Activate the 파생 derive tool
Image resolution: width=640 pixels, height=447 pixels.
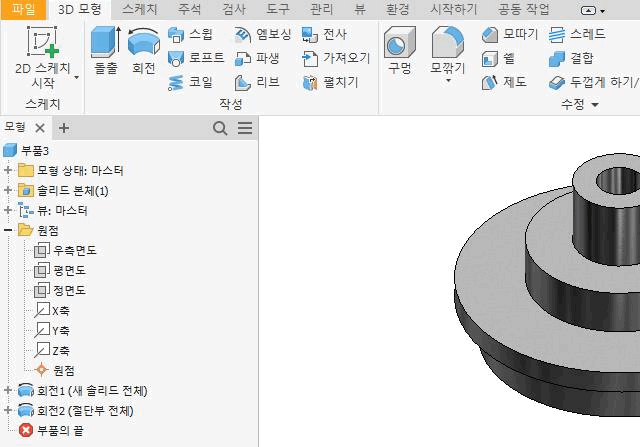[x=257, y=58]
